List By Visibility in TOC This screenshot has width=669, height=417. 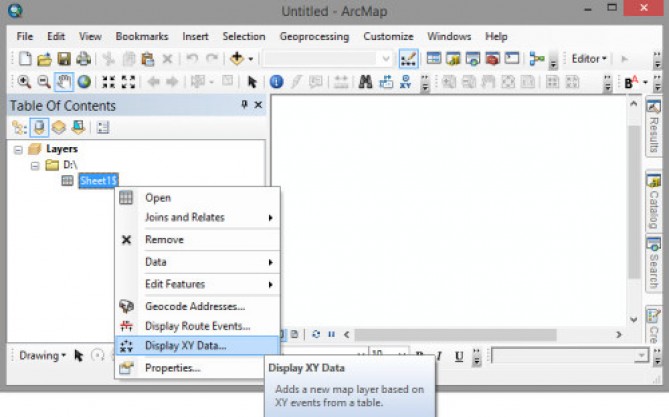point(59,127)
